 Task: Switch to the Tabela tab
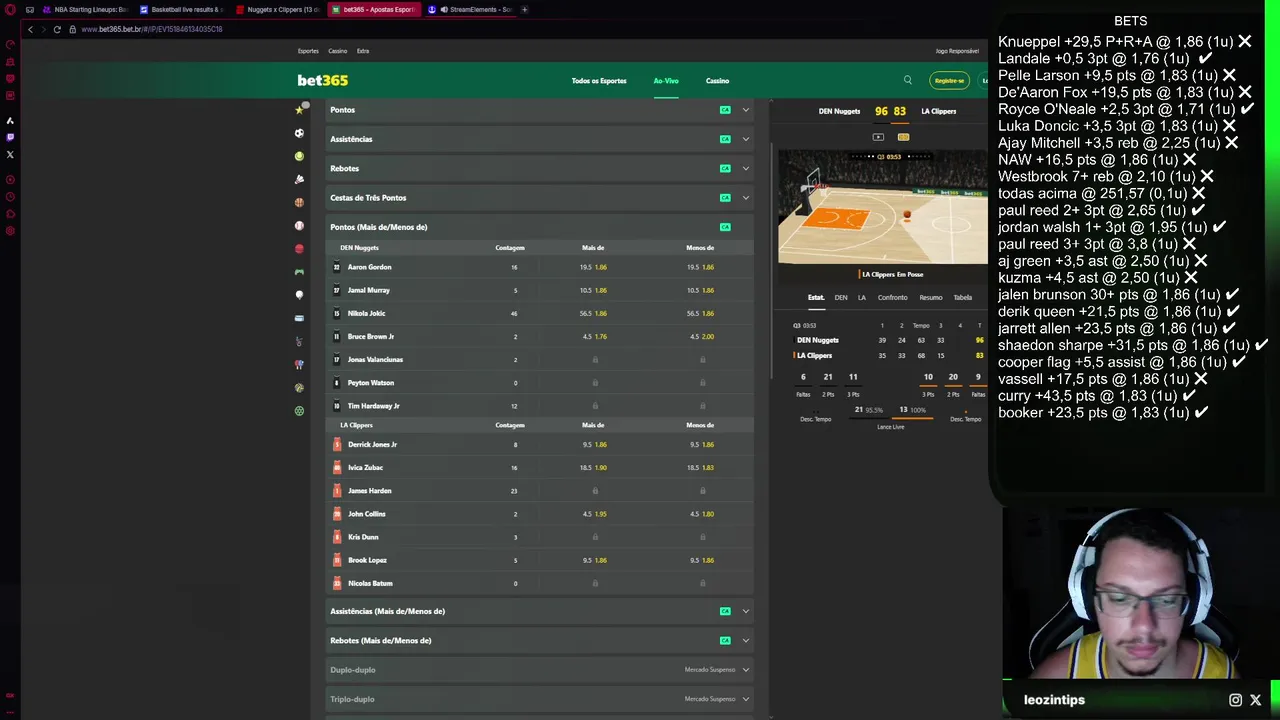click(x=963, y=297)
